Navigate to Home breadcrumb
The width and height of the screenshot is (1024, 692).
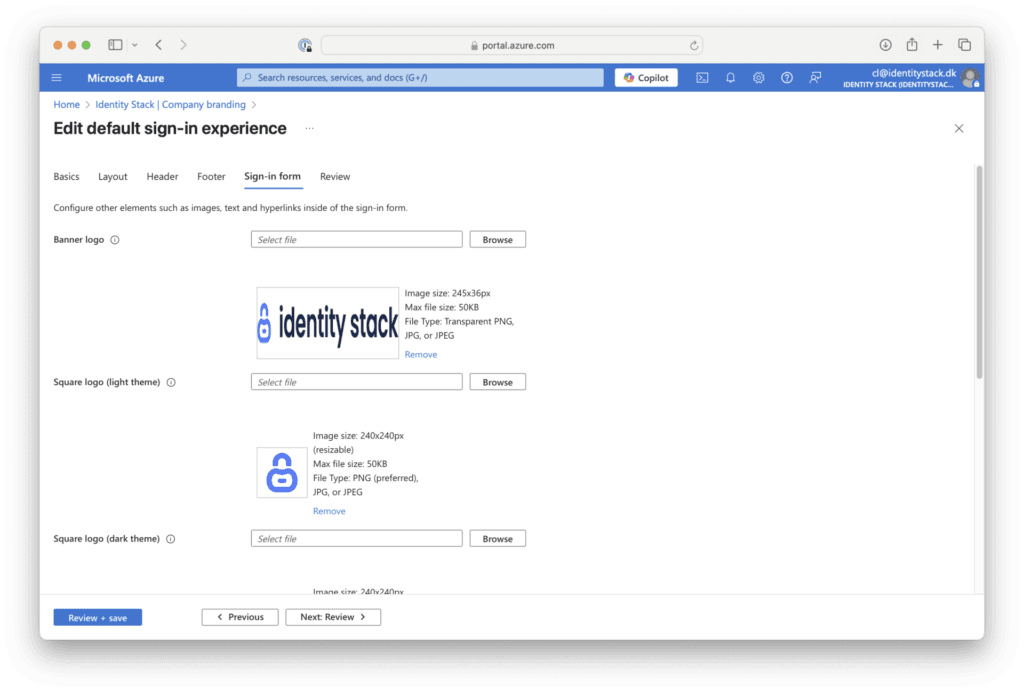click(67, 104)
